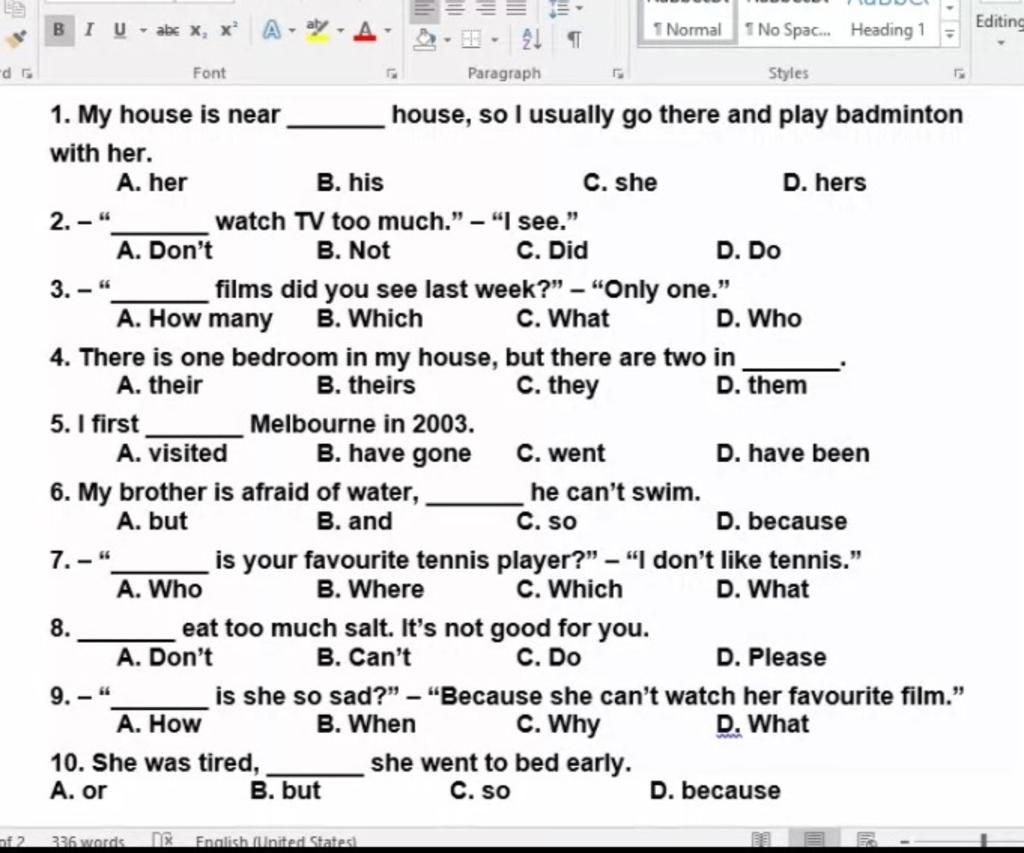
Task: Select the Format Painter brush icon
Action: (x=14, y=39)
